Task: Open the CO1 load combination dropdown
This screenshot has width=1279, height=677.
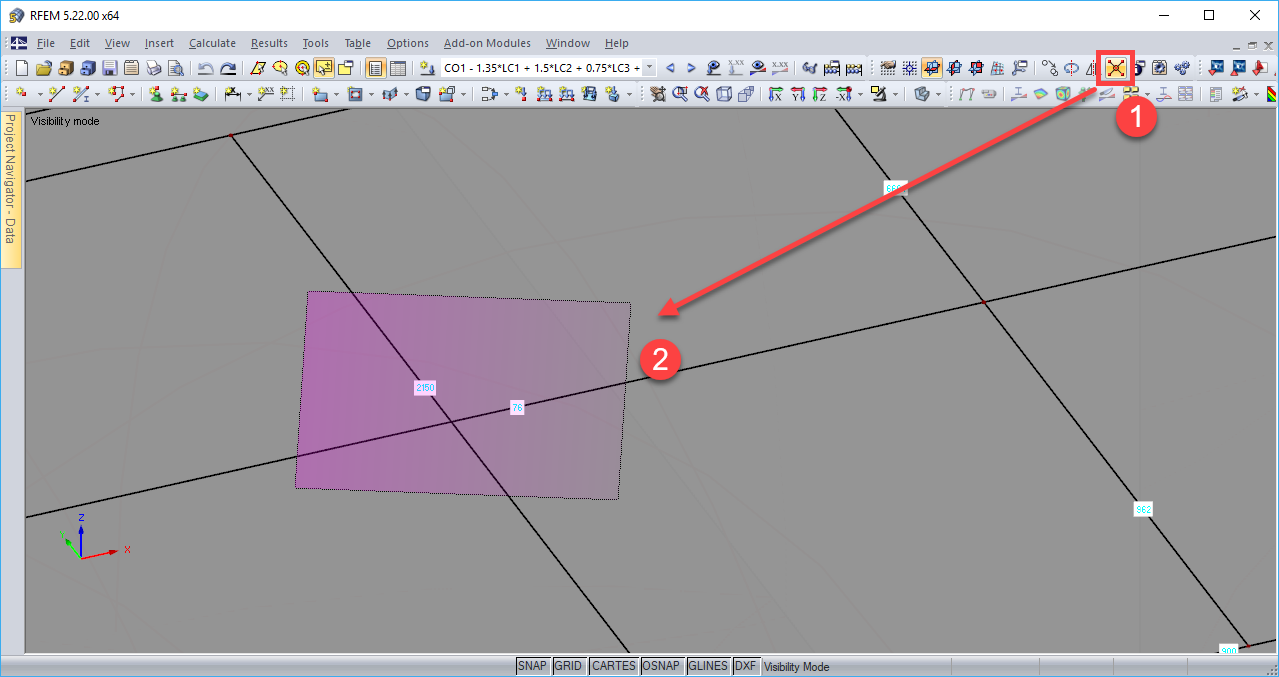Action: 650,68
